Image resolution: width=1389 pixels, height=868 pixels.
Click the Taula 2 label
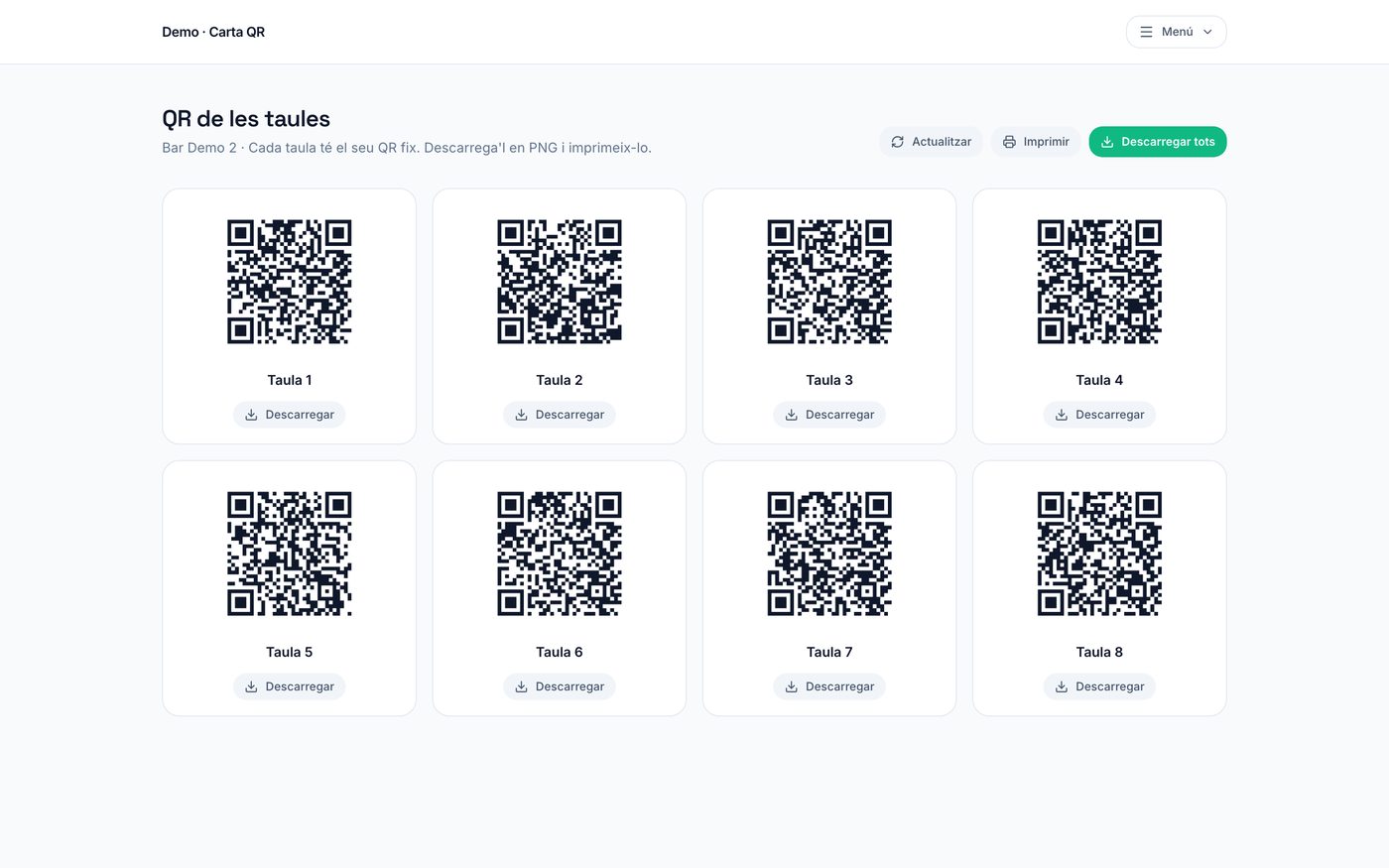click(x=560, y=380)
